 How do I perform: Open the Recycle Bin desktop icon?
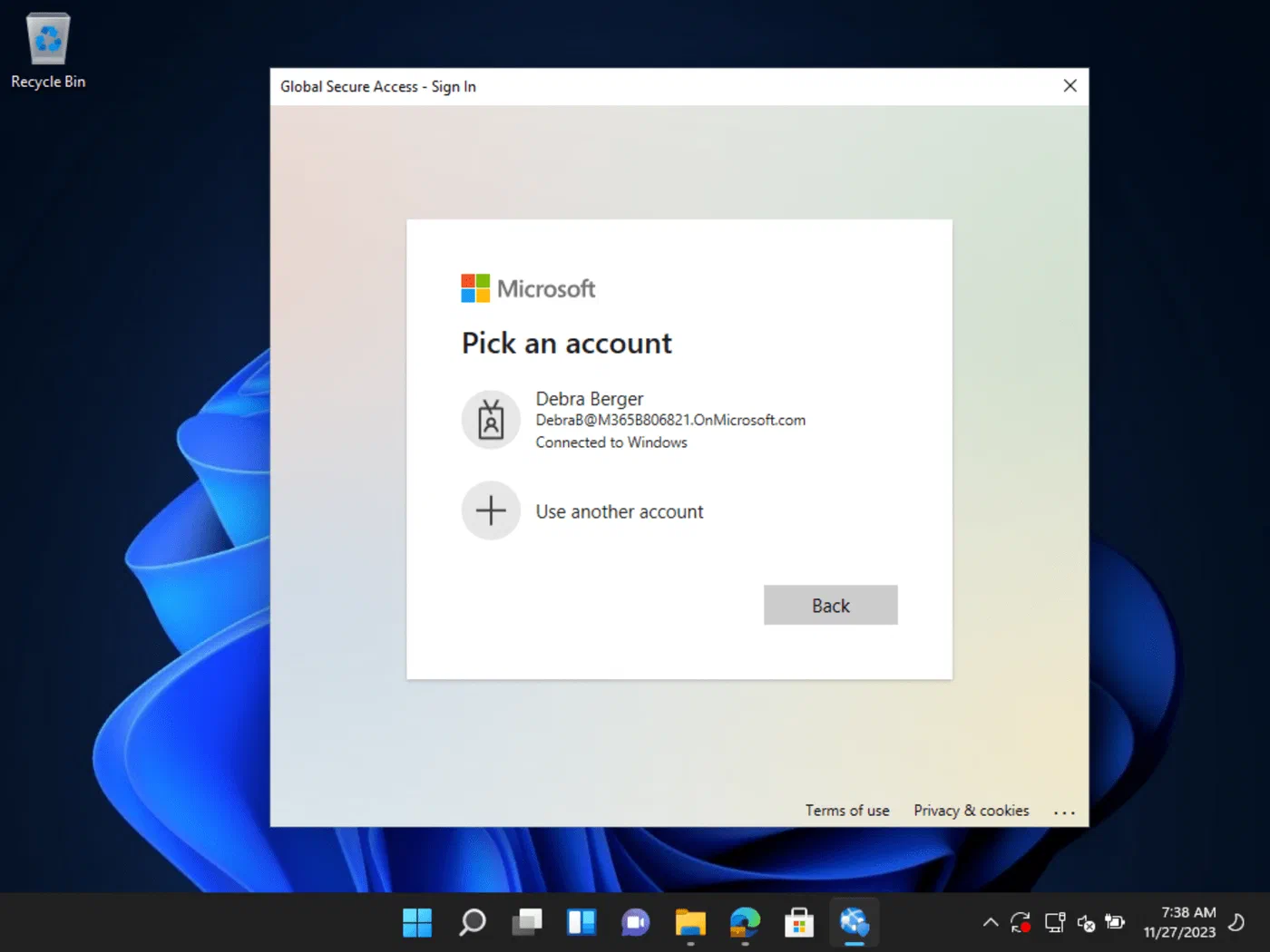coord(48,51)
